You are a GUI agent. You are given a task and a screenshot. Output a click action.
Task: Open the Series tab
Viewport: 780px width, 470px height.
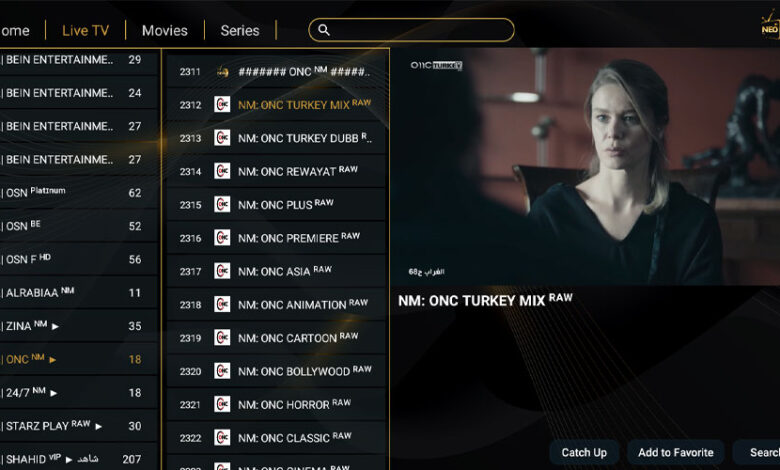click(240, 31)
